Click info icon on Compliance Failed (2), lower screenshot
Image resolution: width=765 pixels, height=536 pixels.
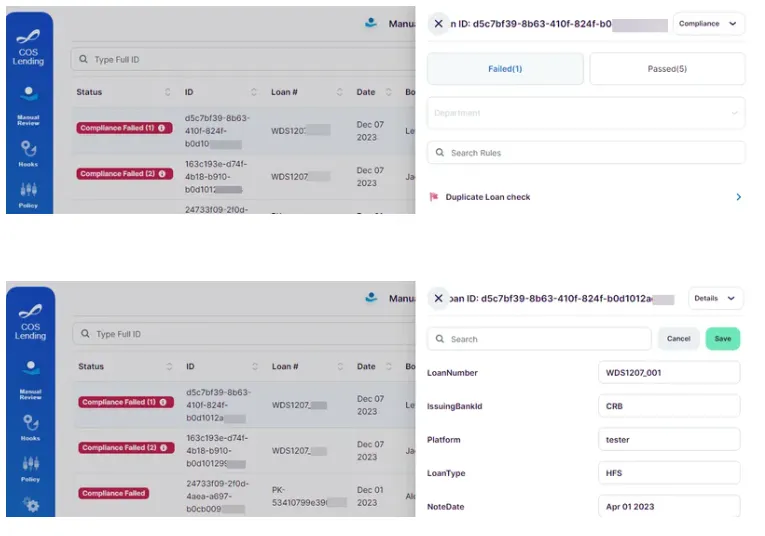tap(163, 448)
